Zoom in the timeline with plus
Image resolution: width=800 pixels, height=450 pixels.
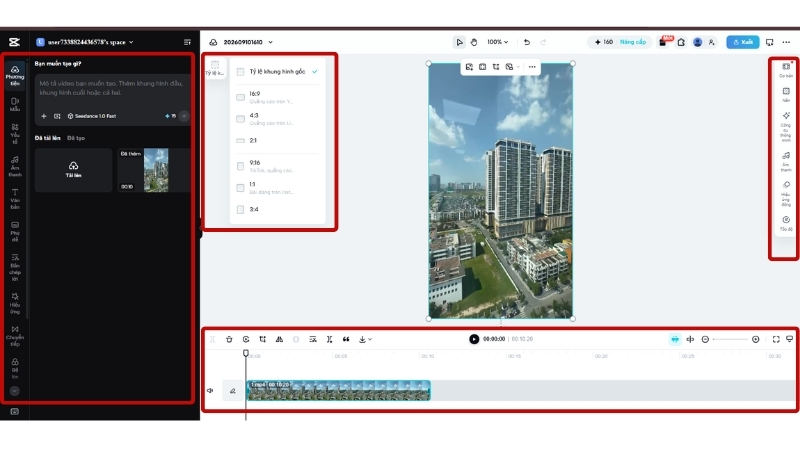[756, 339]
